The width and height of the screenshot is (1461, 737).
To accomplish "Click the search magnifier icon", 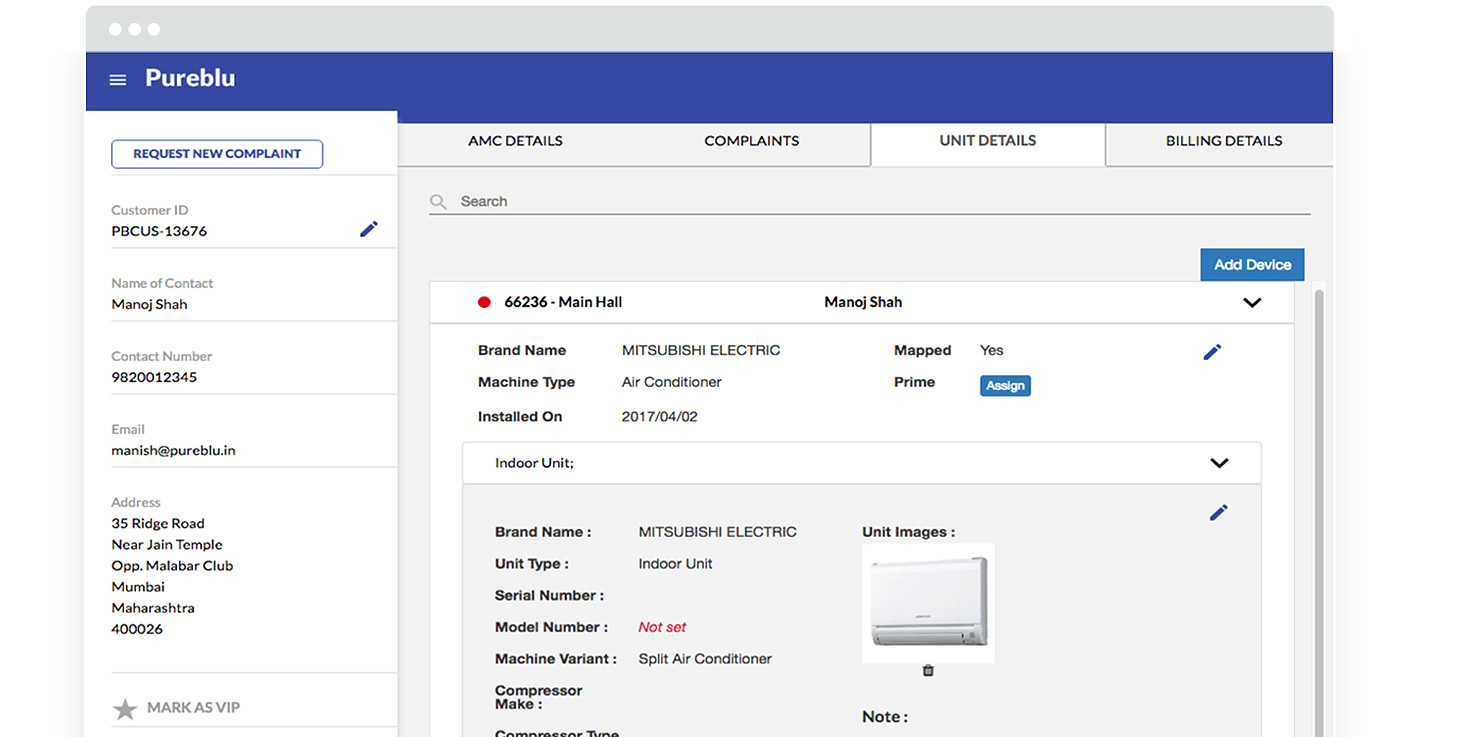I will (438, 202).
